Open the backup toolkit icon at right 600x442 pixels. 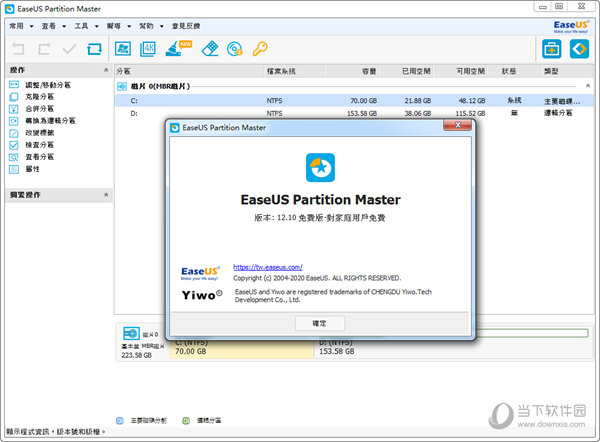coord(551,49)
